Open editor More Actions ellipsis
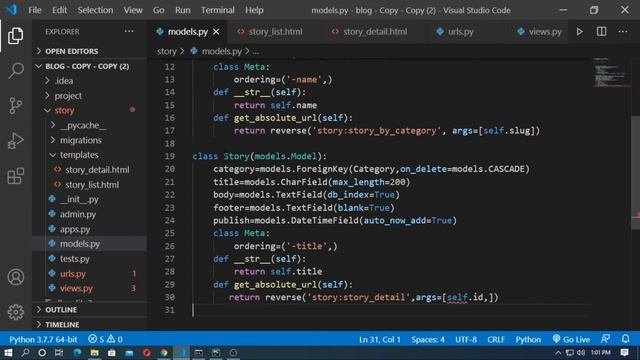 [x=623, y=31]
